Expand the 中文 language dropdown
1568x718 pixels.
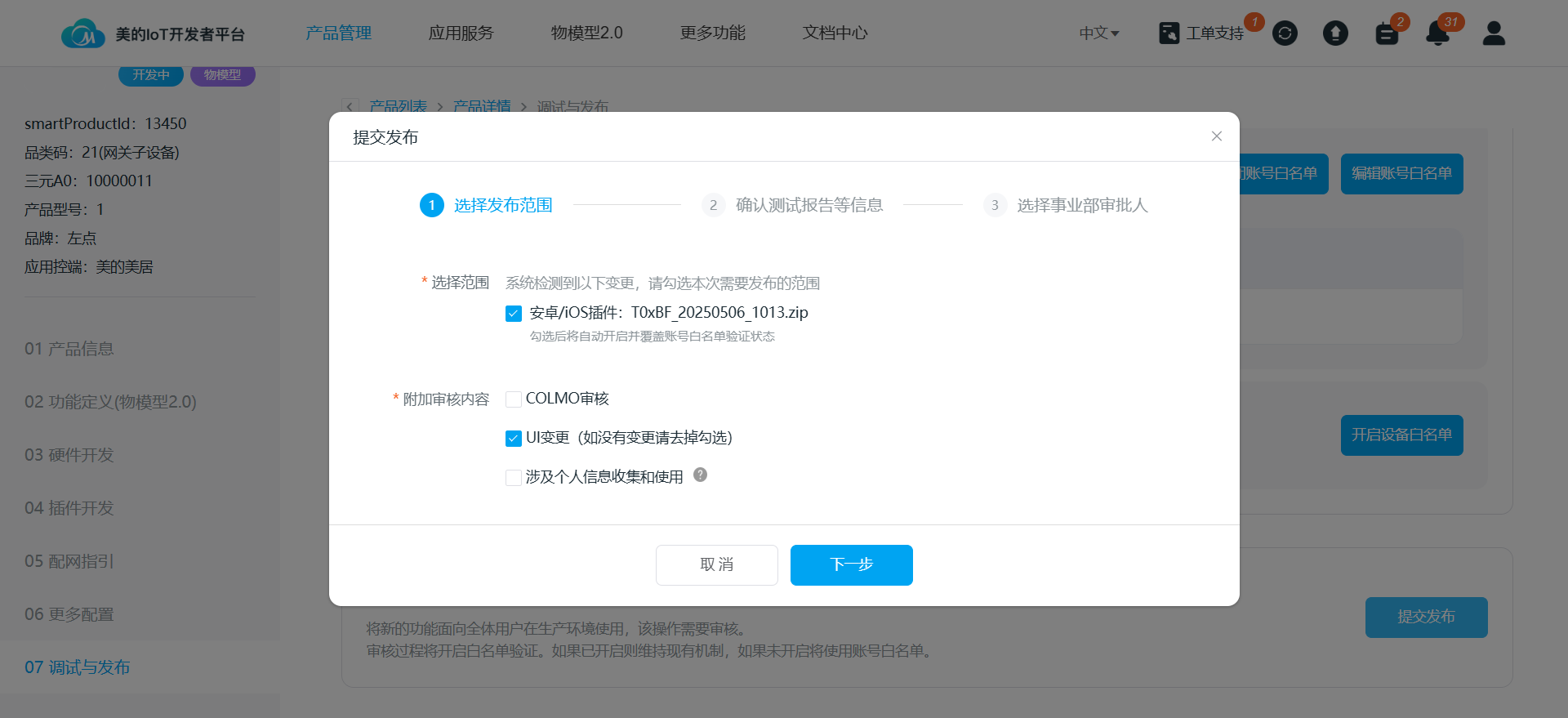(1098, 33)
